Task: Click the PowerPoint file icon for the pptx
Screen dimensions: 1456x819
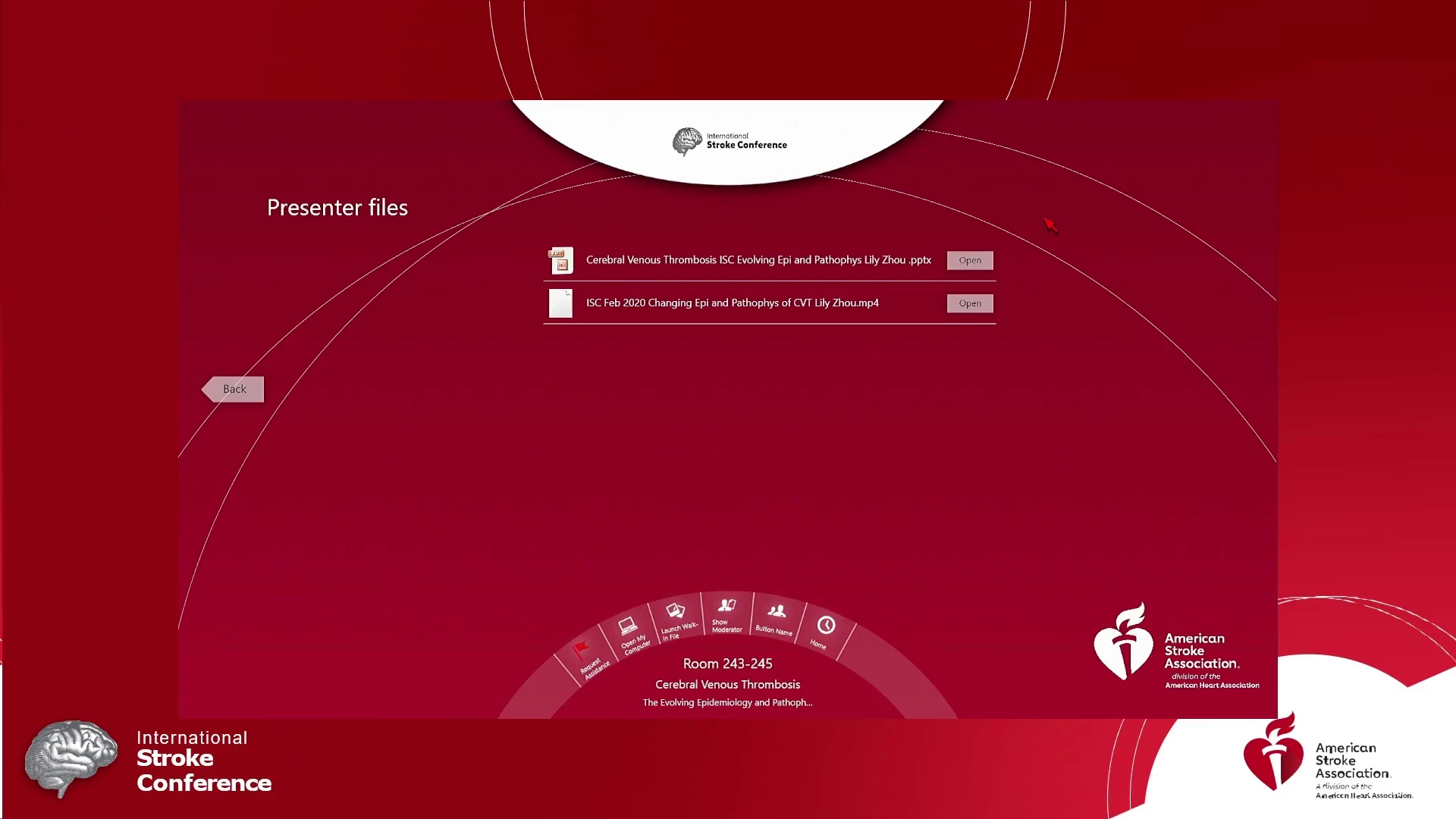Action: [x=561, y=260]
